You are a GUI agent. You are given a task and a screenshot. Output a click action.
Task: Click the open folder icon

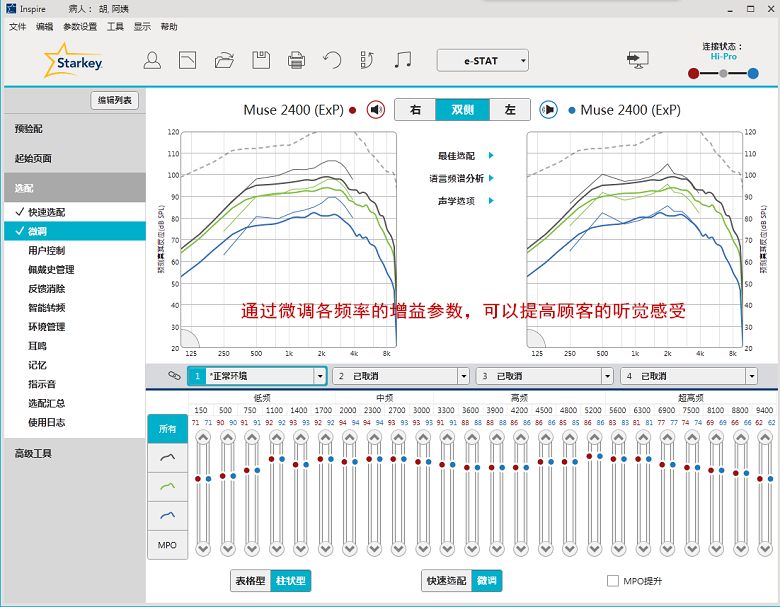(224, 61)
